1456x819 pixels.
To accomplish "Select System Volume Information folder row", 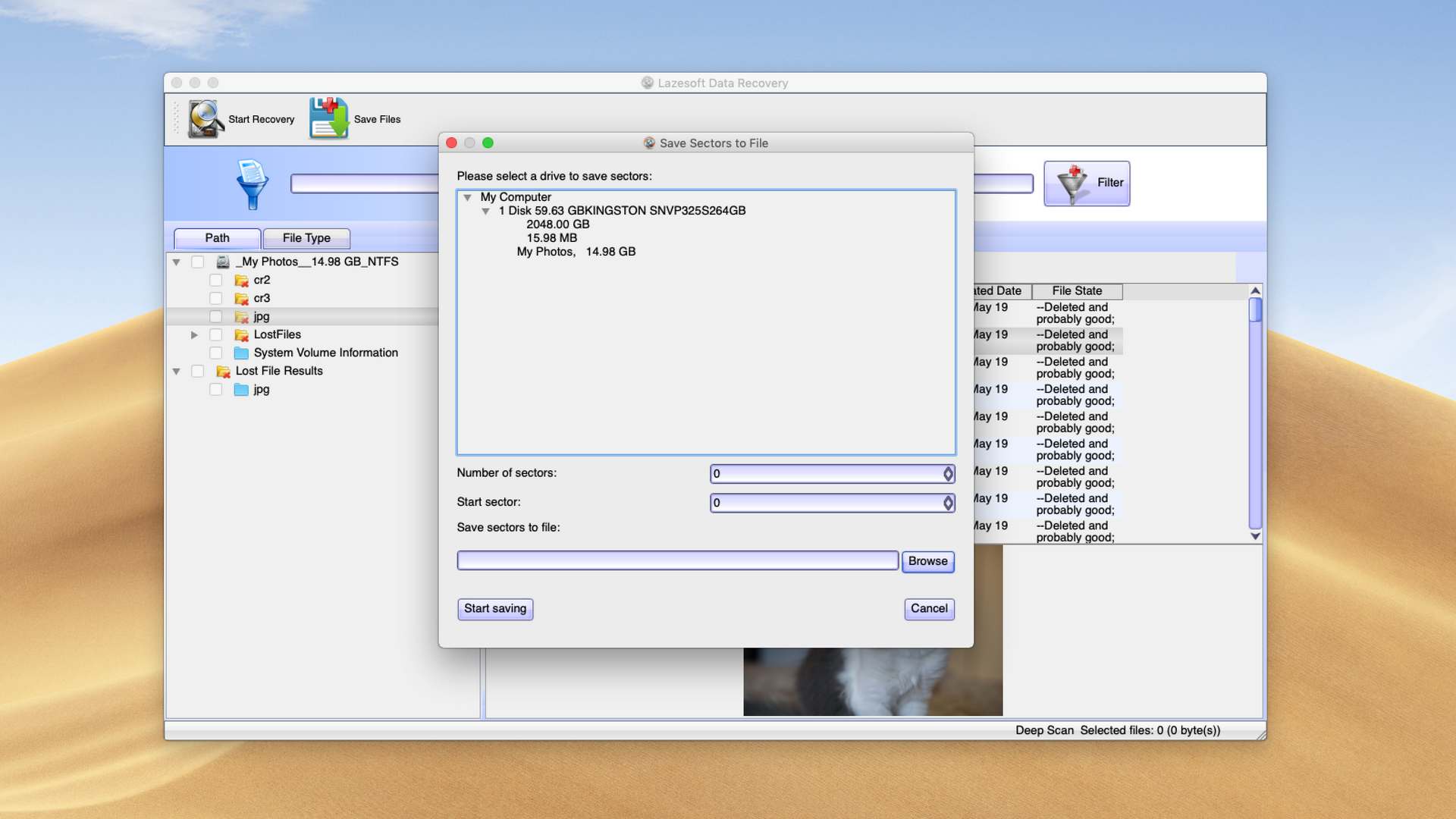I will [x=325, y=353].
